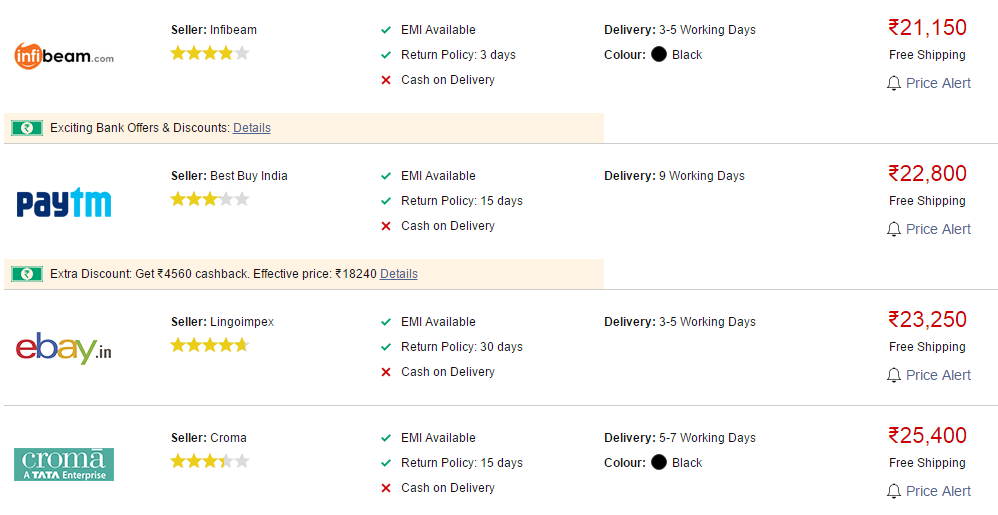Viewport: 998px width, 515px height.
Task: Open Details link for Exciting Bank Offers
Action: [x=251, y=128]
